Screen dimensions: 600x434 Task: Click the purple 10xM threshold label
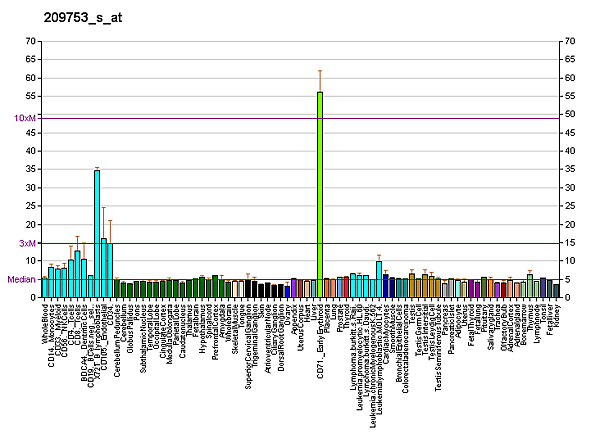26,118
